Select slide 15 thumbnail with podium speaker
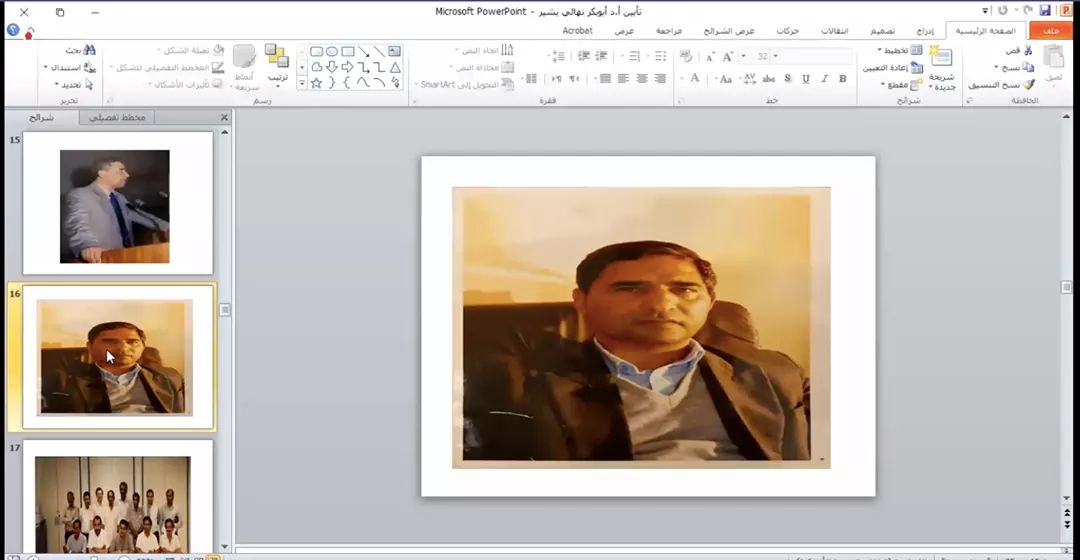The image size is (1080, 560). point(117,204)
